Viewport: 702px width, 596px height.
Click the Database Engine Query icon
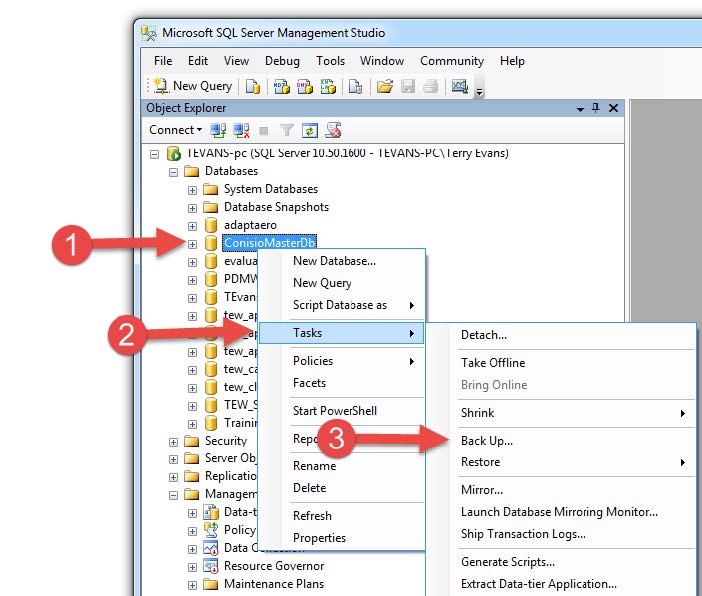(253, 86)
